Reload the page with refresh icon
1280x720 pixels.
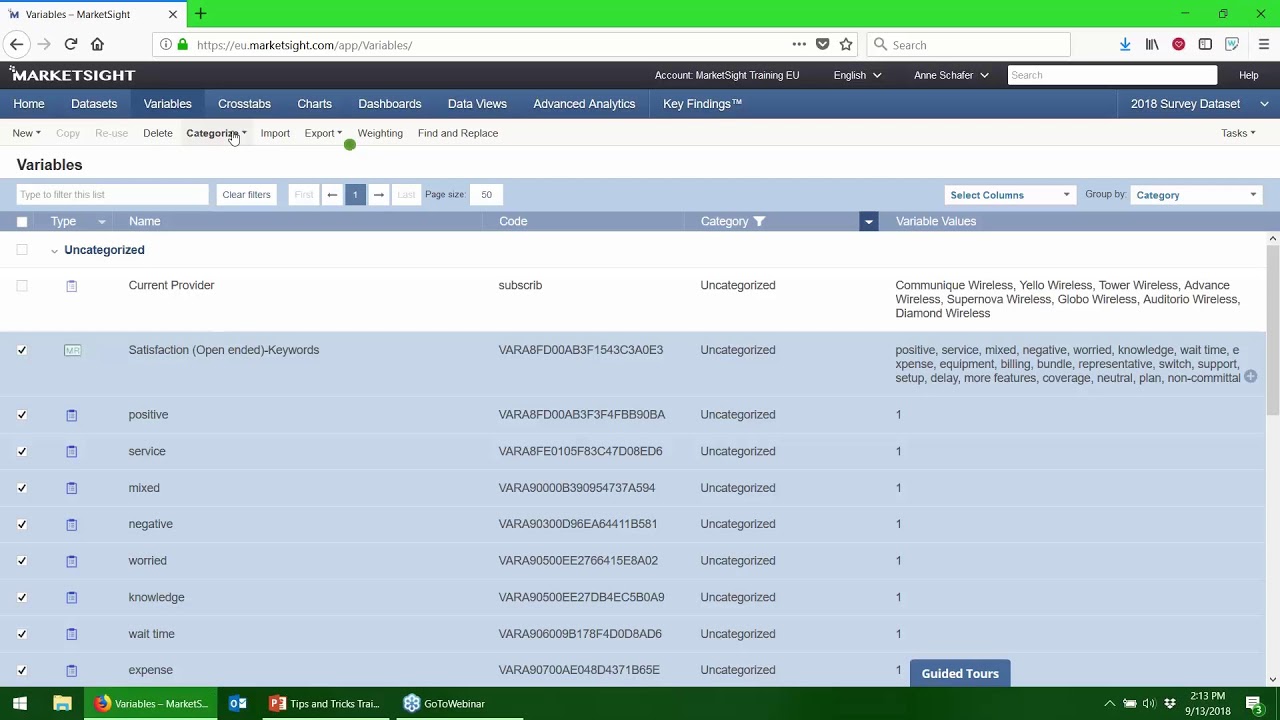pyautogui.click(x=71, y=44)
